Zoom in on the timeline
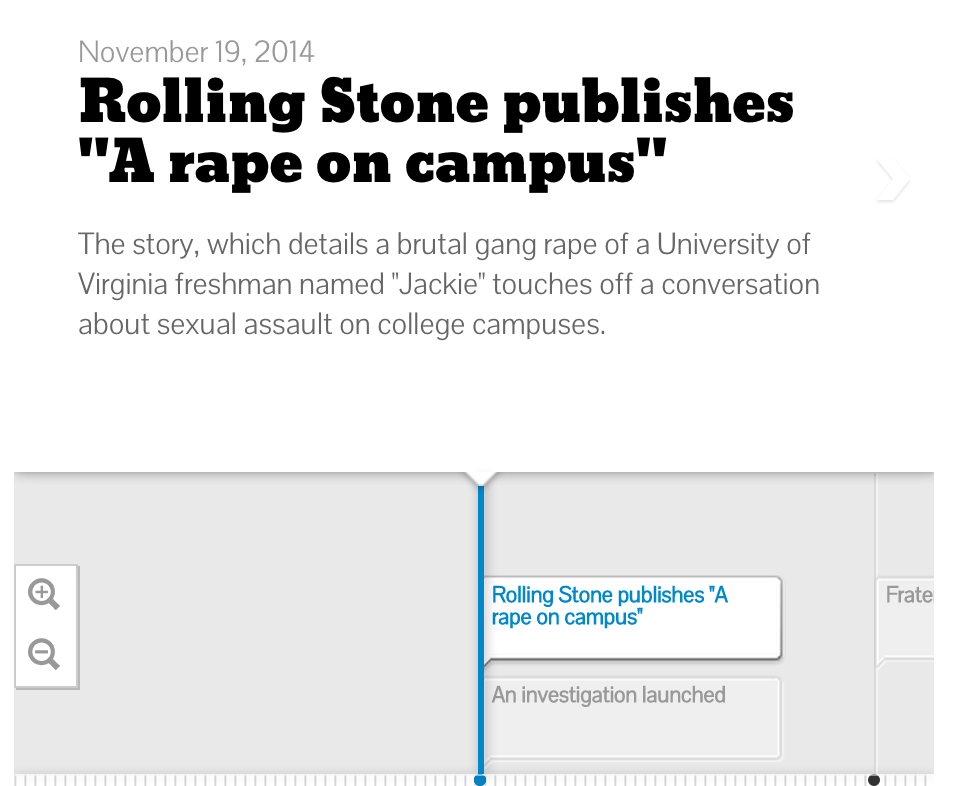 tap(44, 594)
